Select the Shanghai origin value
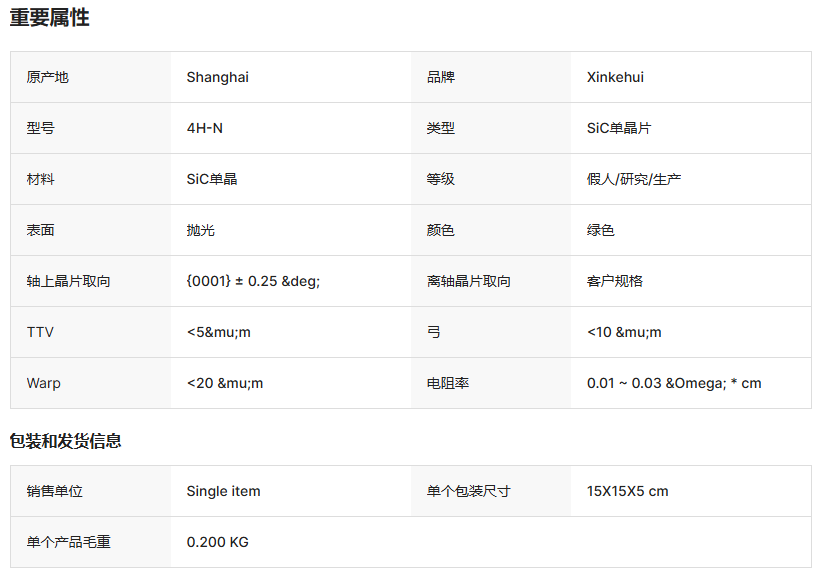The height and width of the screenshot is (580, 829). (x=217, y=77)
